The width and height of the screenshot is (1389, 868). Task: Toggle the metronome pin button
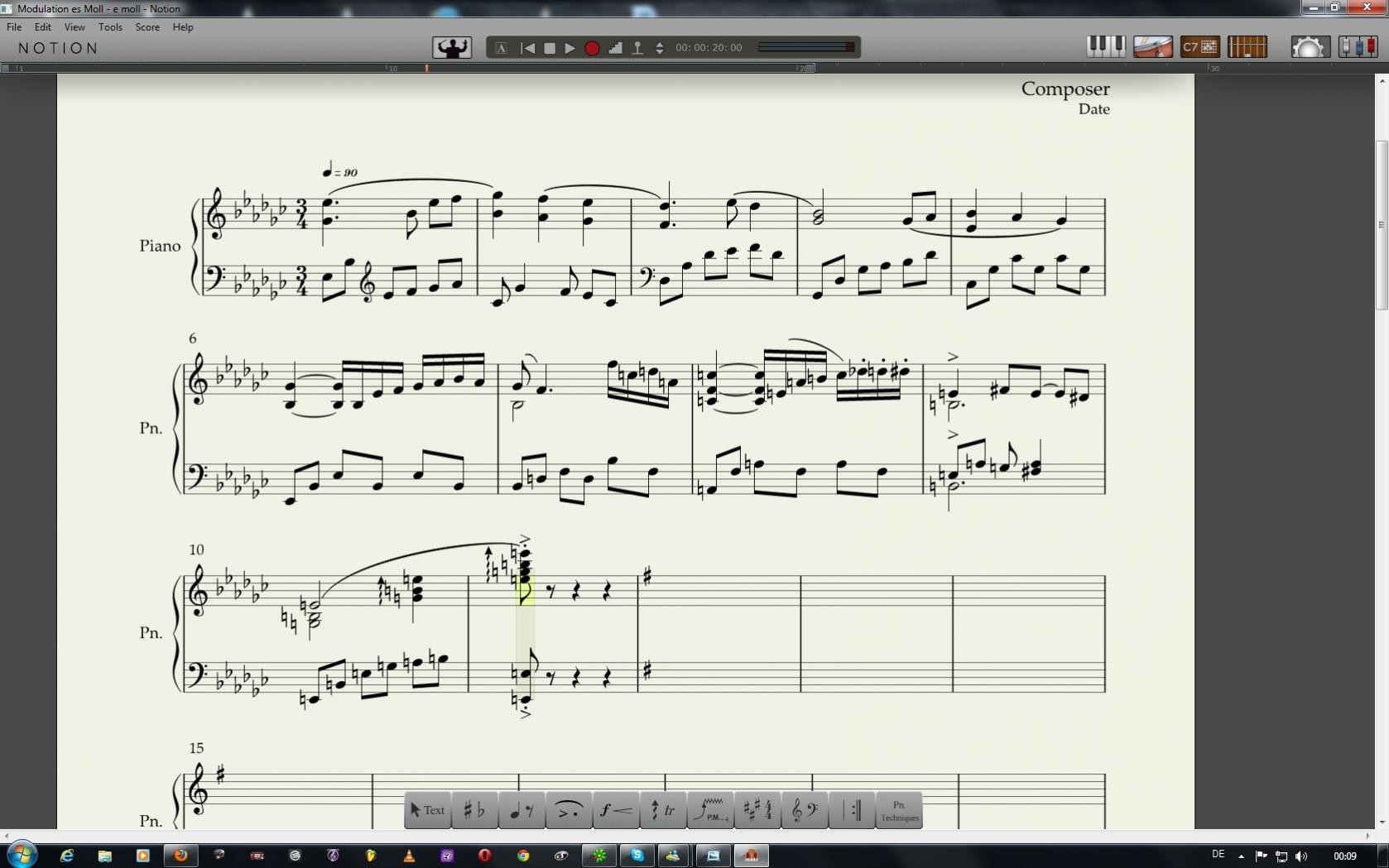[637, 48]
